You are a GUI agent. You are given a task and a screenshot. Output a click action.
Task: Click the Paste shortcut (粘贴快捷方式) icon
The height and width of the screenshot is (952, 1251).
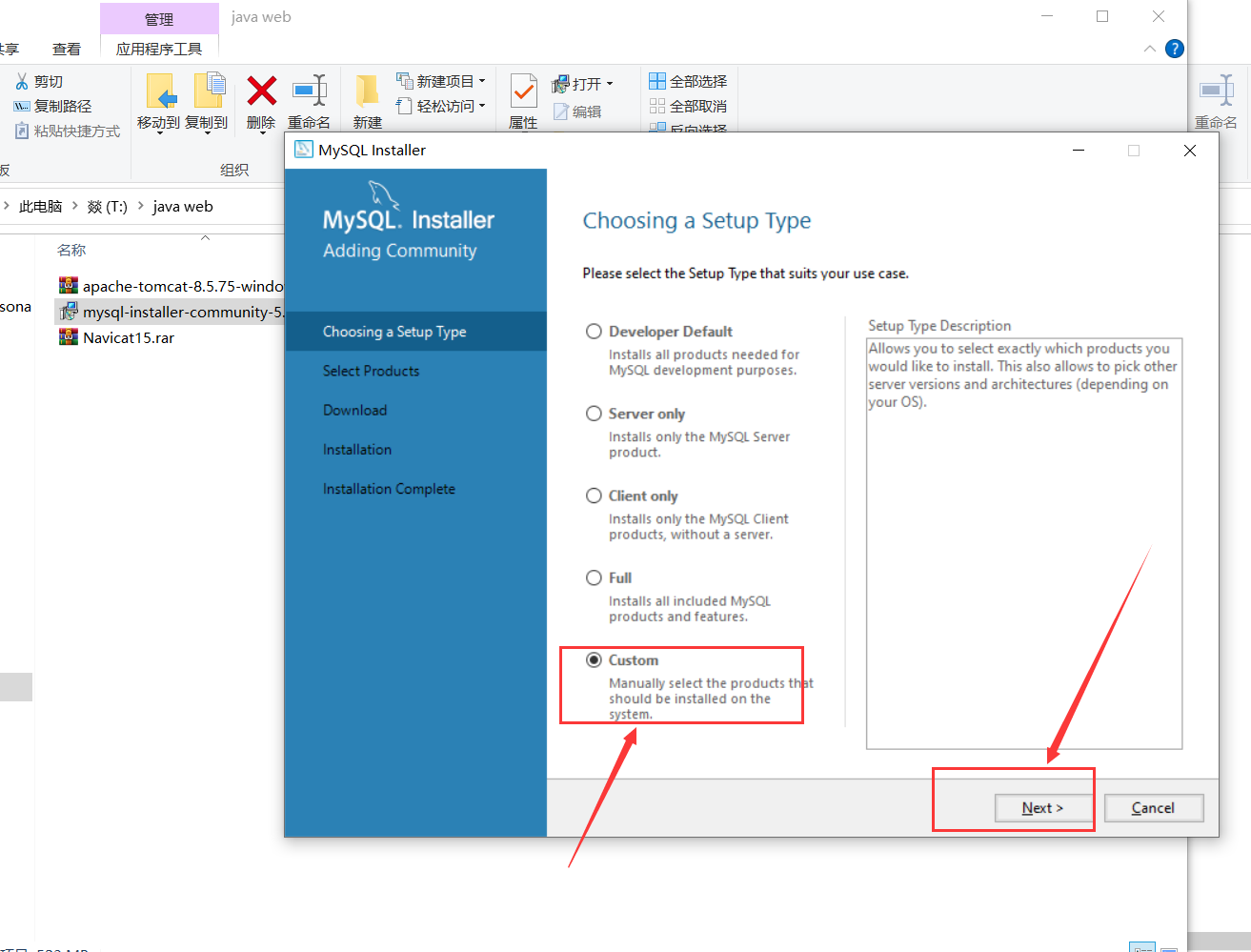pyautogui.click(x=22, y=132)
